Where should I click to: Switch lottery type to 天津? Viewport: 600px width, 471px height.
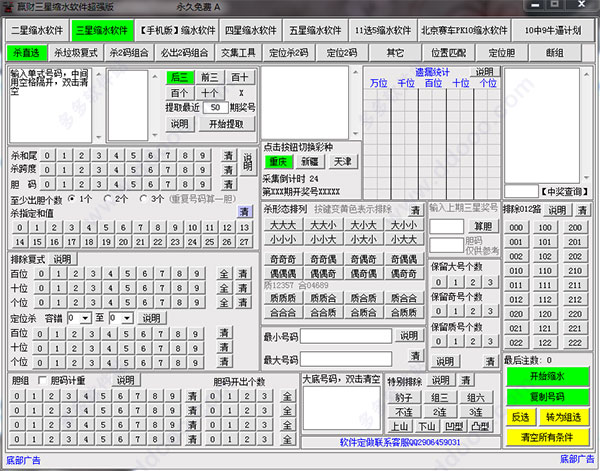click(342, 162)
